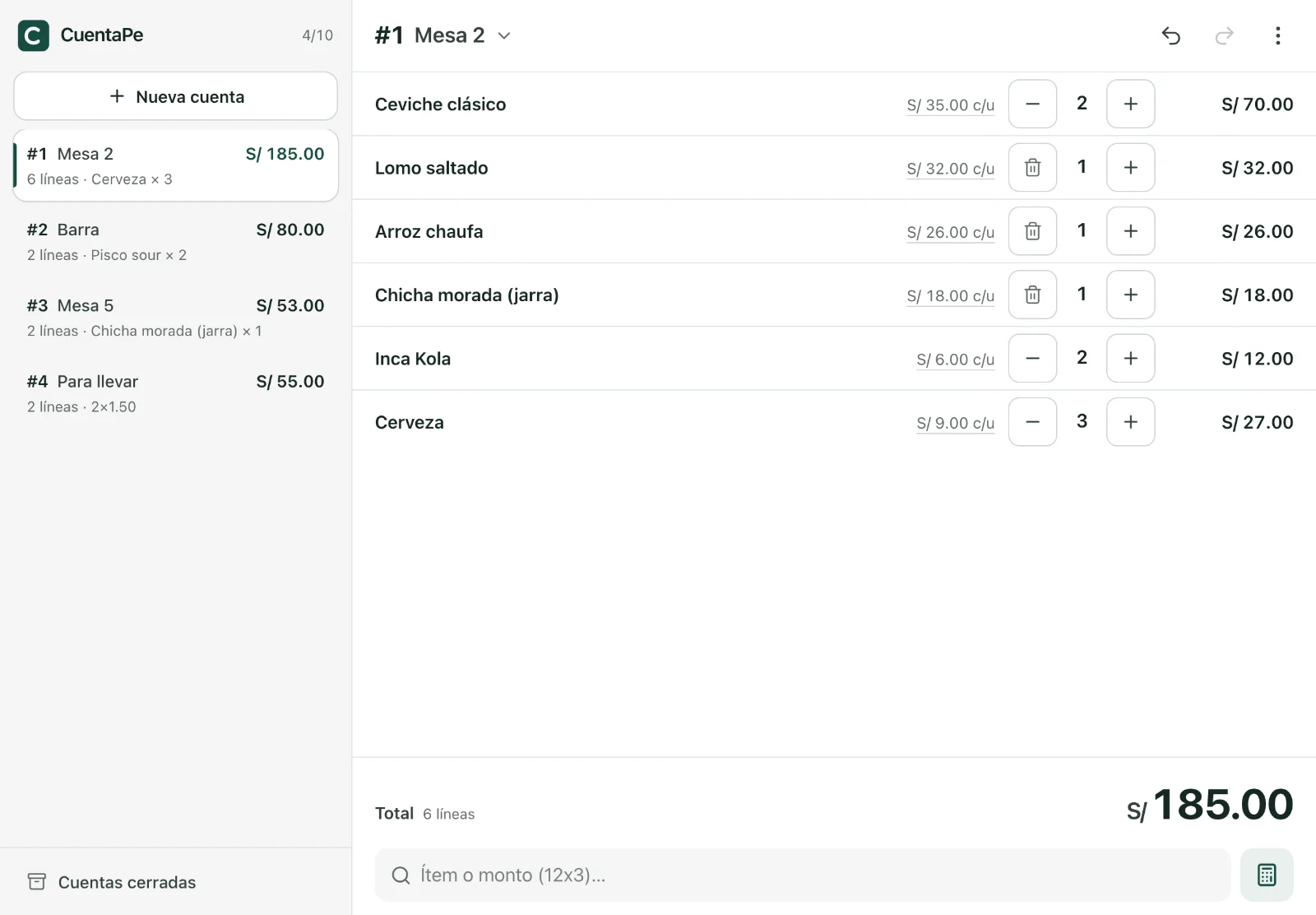The image size is (1316, 915).
Task: Edit Inca Kola unit price S/ 6.00 c/u
Action: [x=955, y=360]
